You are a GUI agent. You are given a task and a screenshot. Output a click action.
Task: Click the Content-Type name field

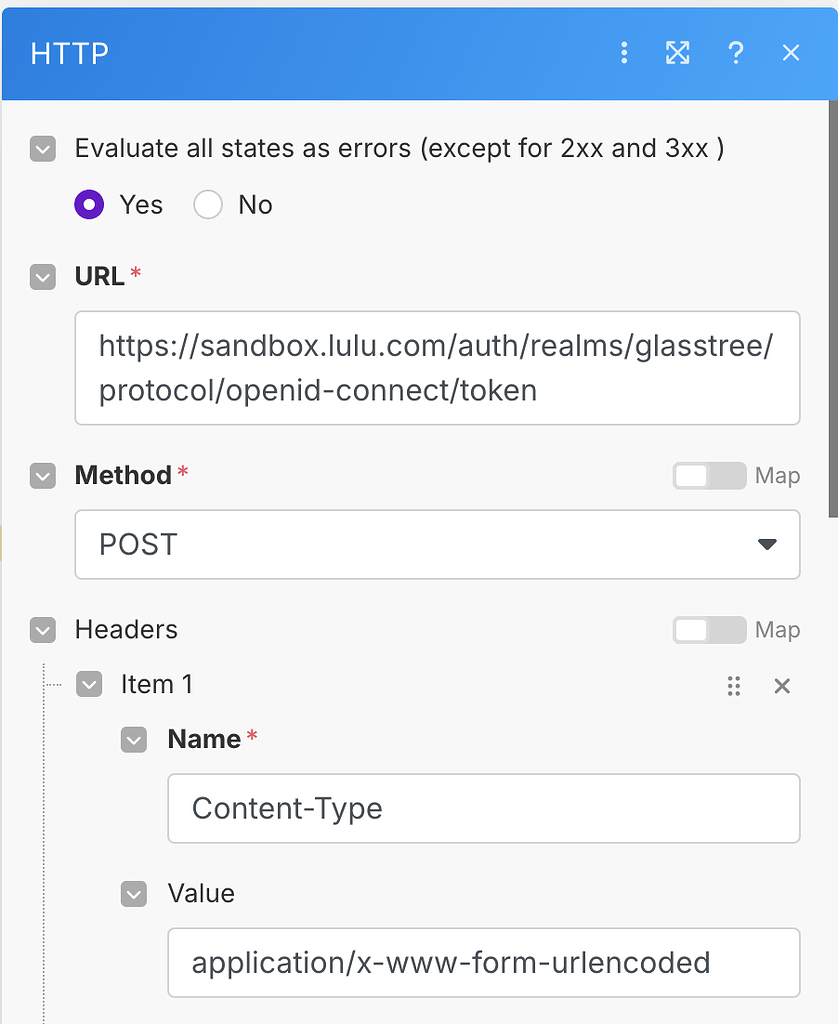pos(483,809)
